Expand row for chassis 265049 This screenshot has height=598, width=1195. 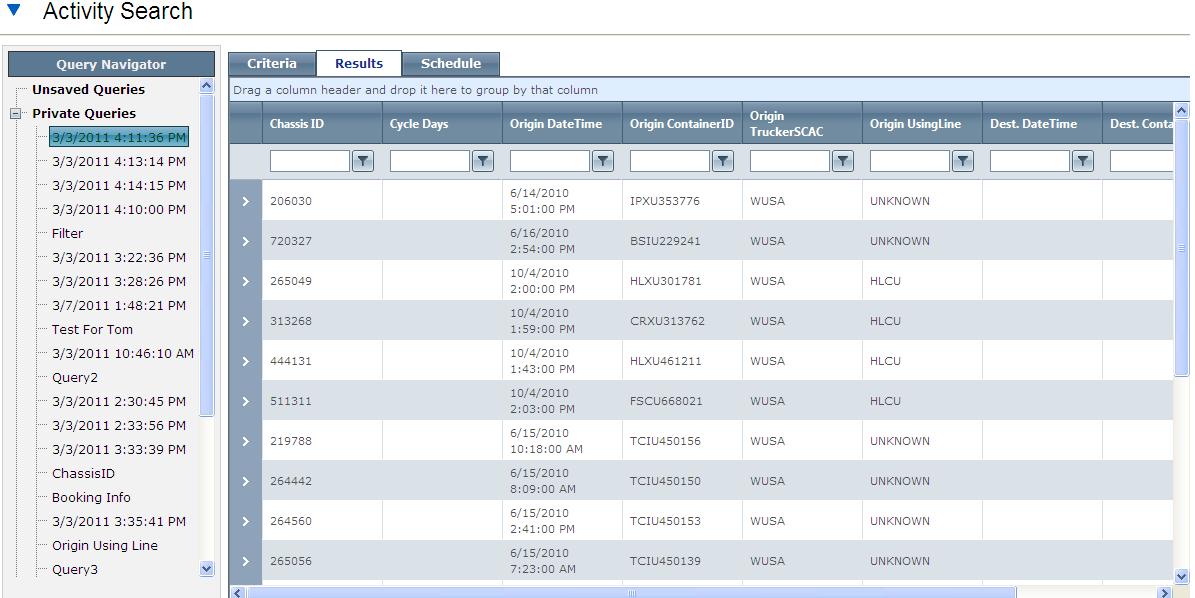245,281
